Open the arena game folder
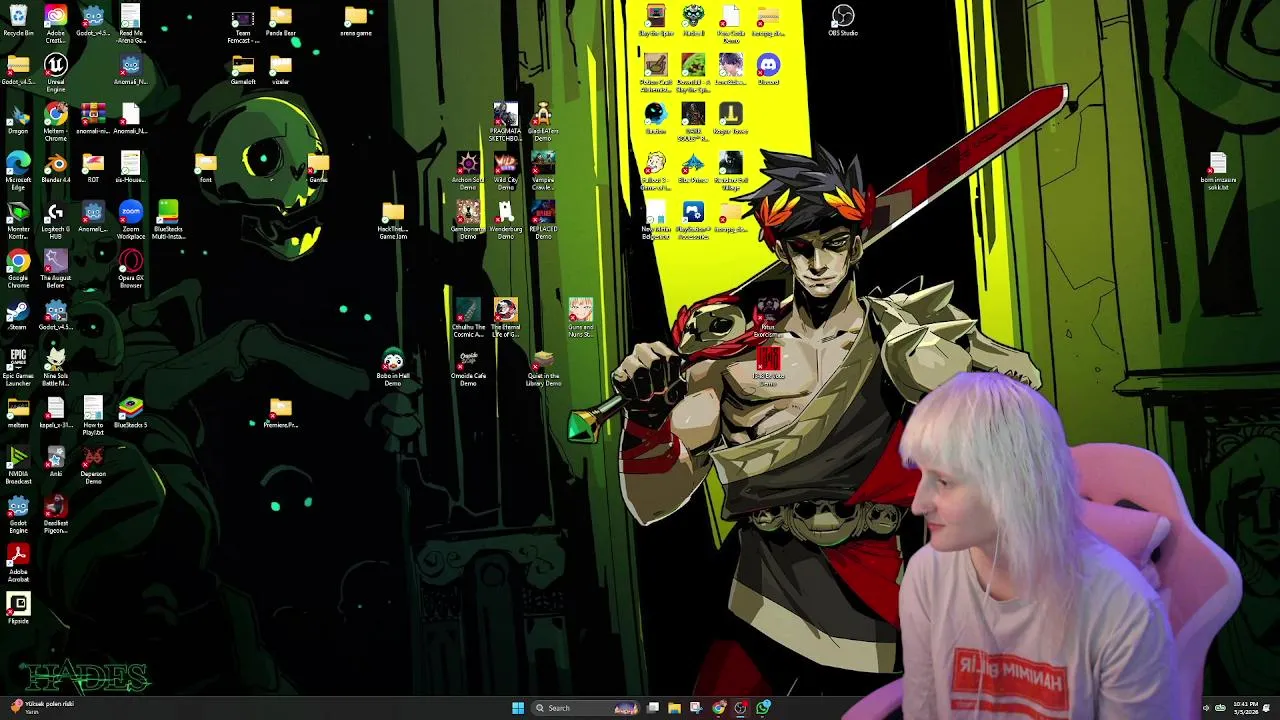Image resolution: width=1280 pixels, height=720 pixels. pyautogui.click(x=356, y=21)
